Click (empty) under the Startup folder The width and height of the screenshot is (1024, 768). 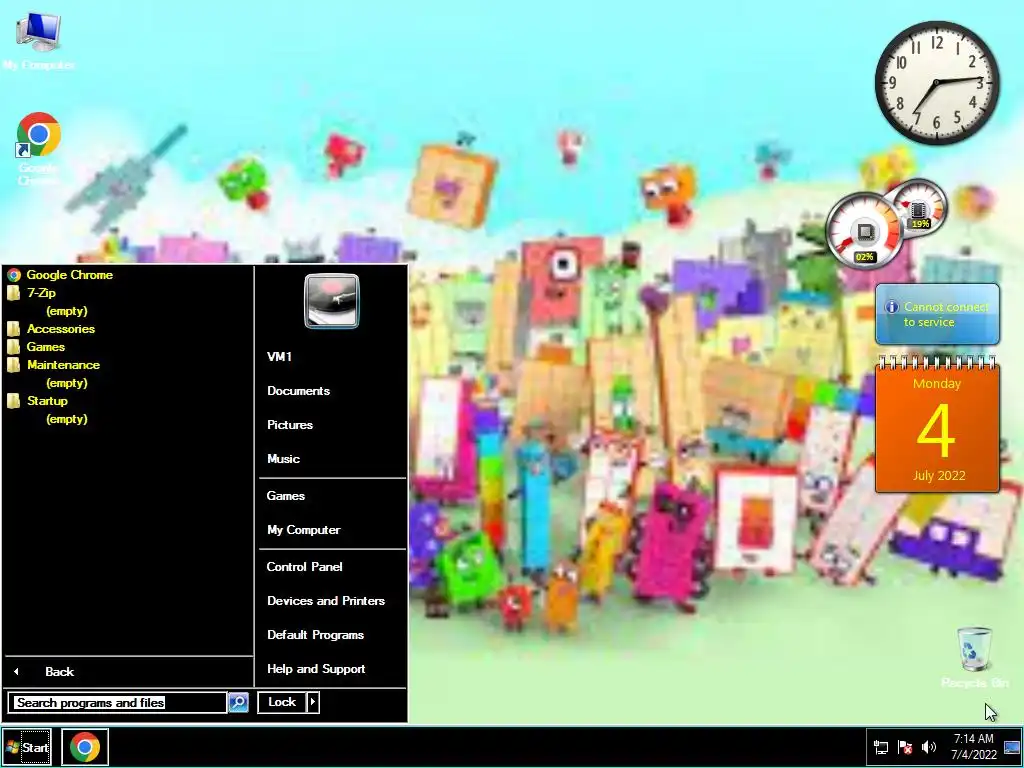pos(67,419)
